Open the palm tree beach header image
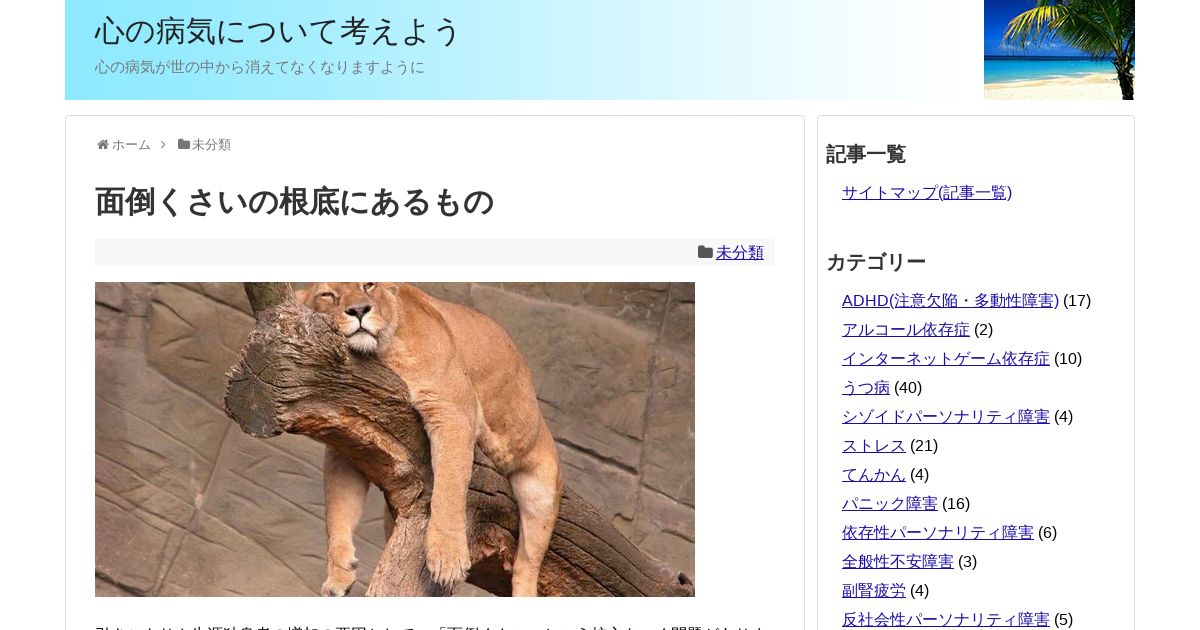 click(x=1059, y=50)
